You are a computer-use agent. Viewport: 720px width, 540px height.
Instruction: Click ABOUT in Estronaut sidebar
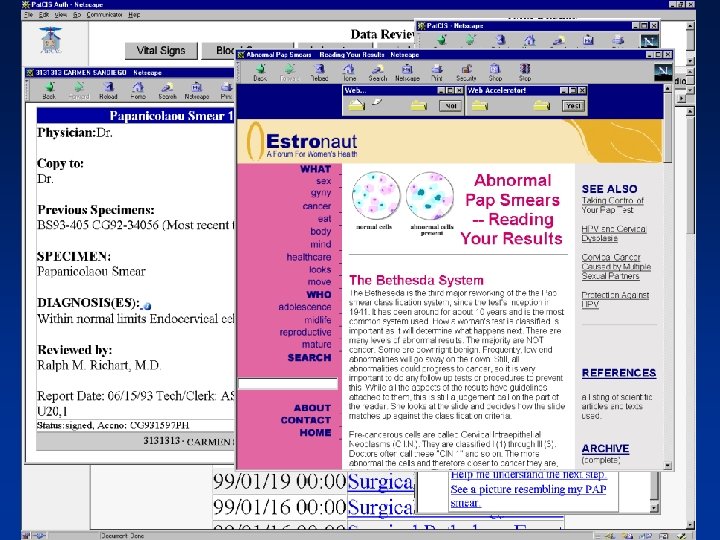pyautogui.click(x=312, y=408)
